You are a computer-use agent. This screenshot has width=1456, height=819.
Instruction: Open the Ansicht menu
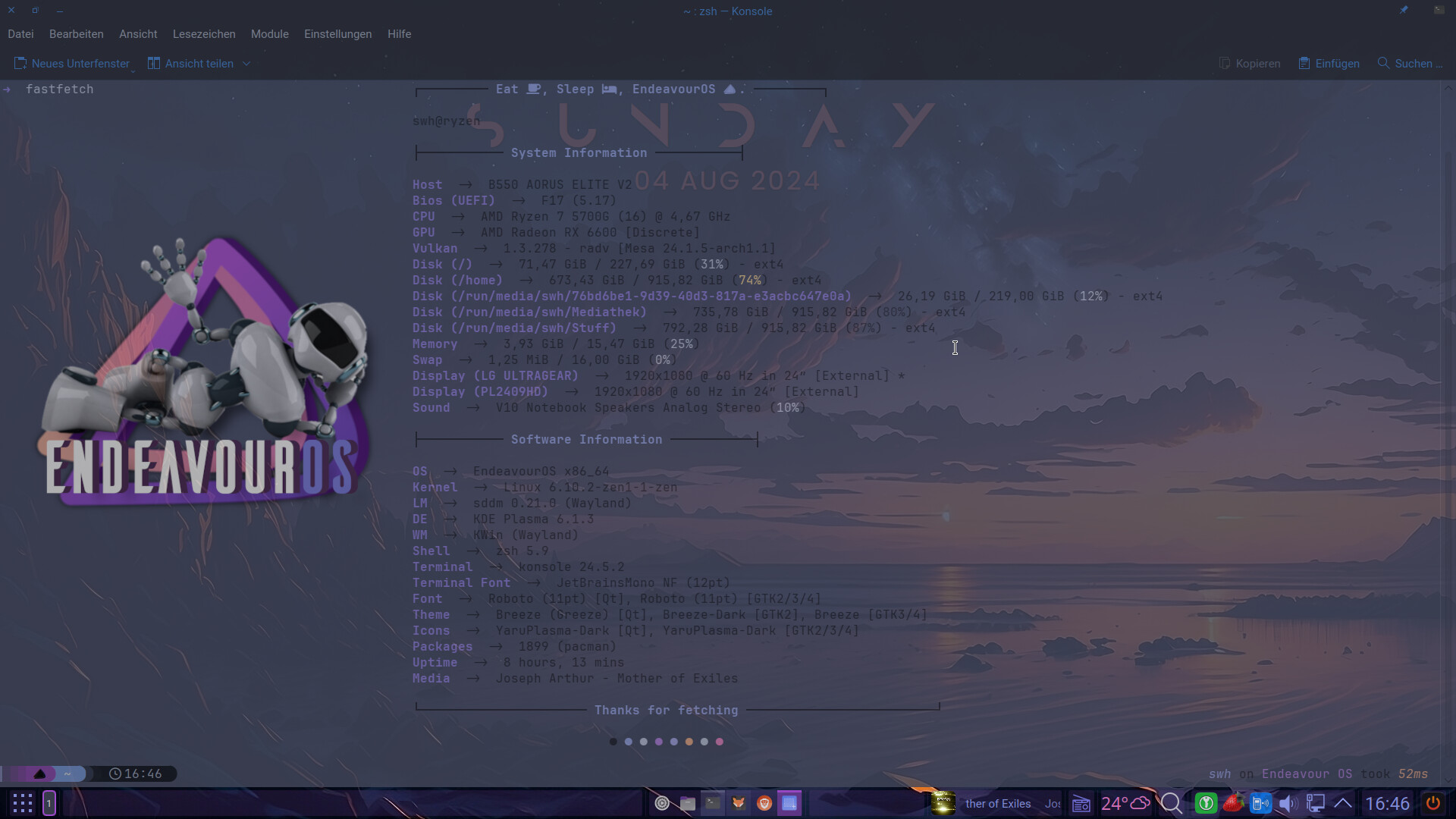(x=138, y=34)
